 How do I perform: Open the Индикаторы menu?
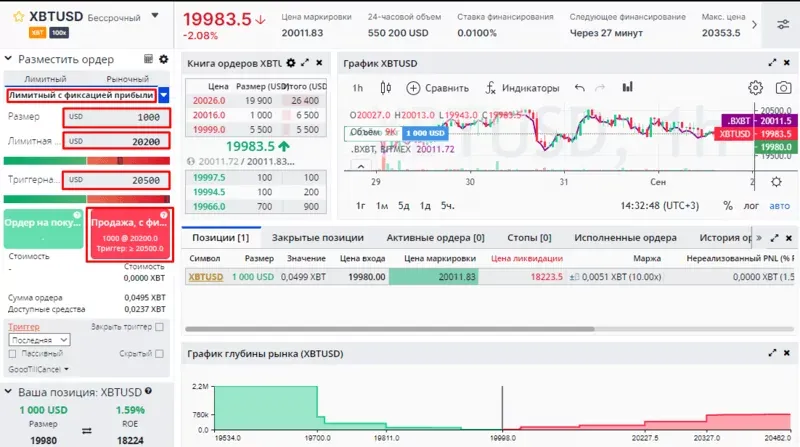pyautogui.click(x=522, y=88)
